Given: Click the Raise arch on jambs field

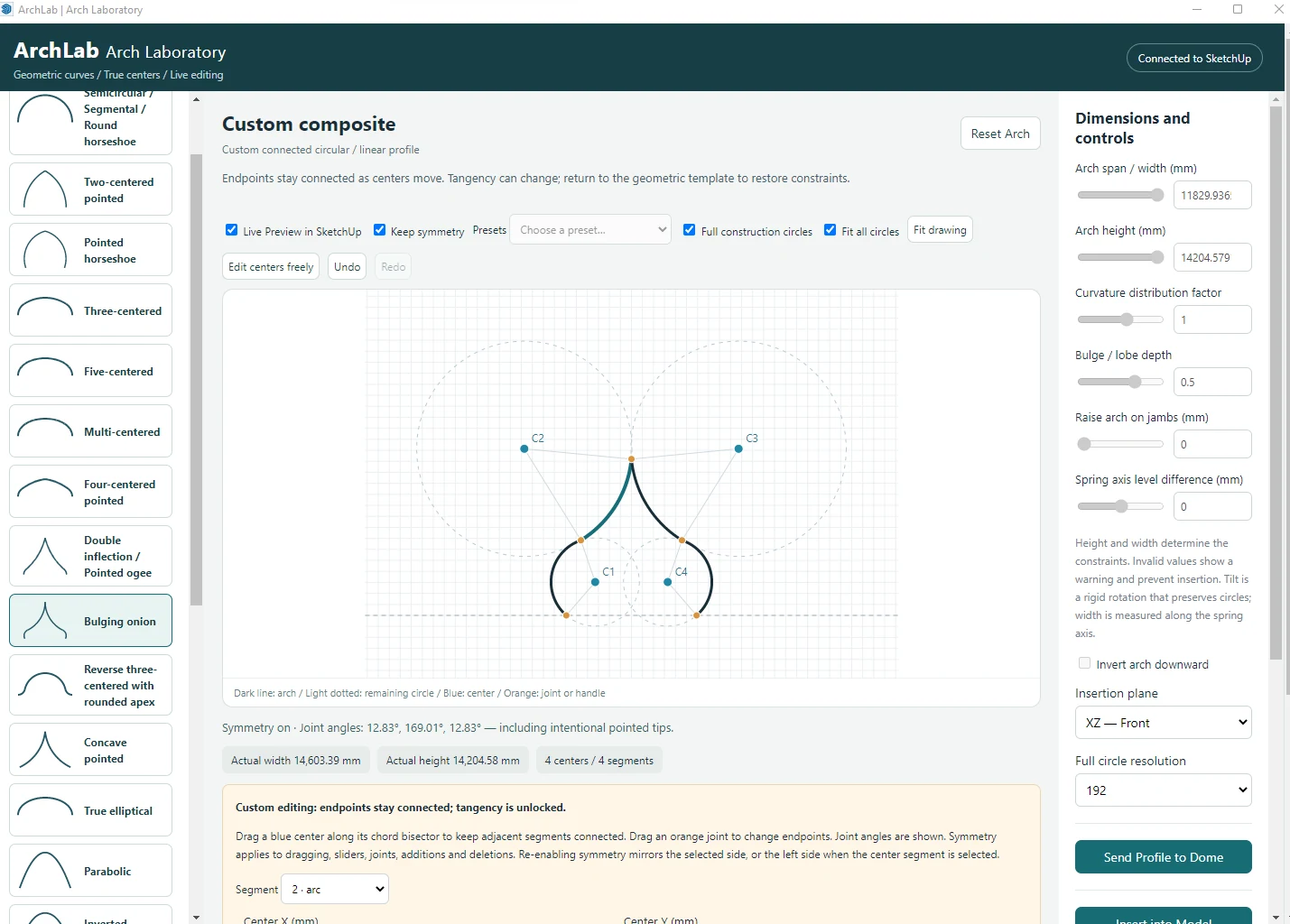Looking at the screenshot, I should [1212, 444].
